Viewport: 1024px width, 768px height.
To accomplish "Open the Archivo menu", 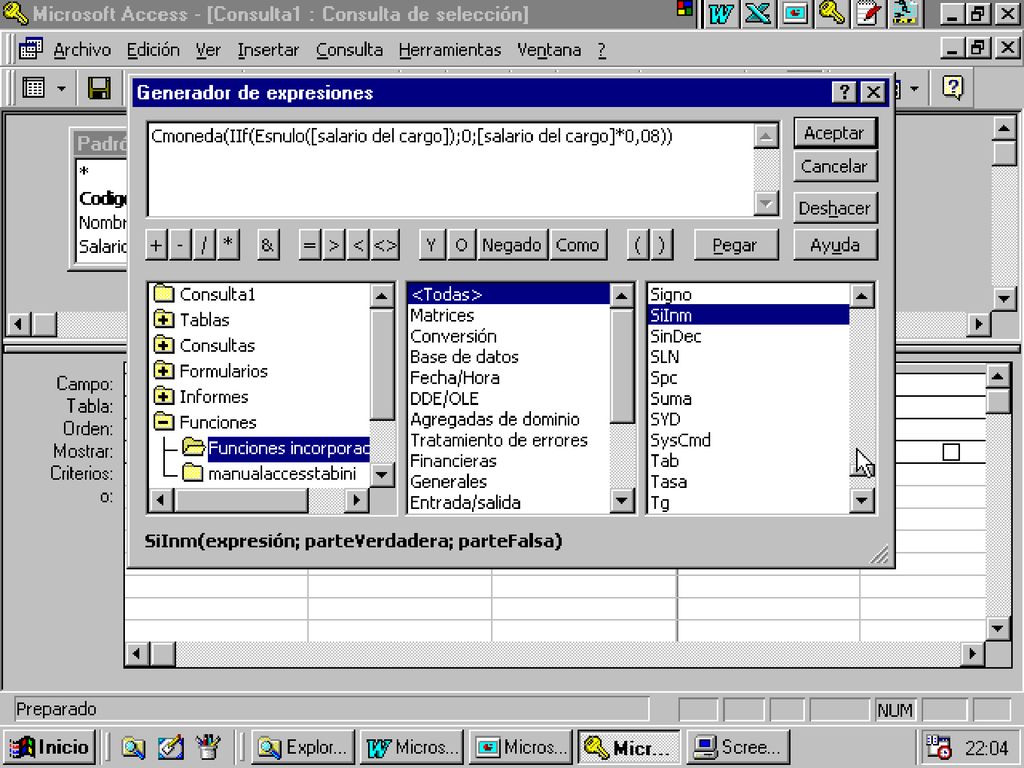I will coord(82,50).
